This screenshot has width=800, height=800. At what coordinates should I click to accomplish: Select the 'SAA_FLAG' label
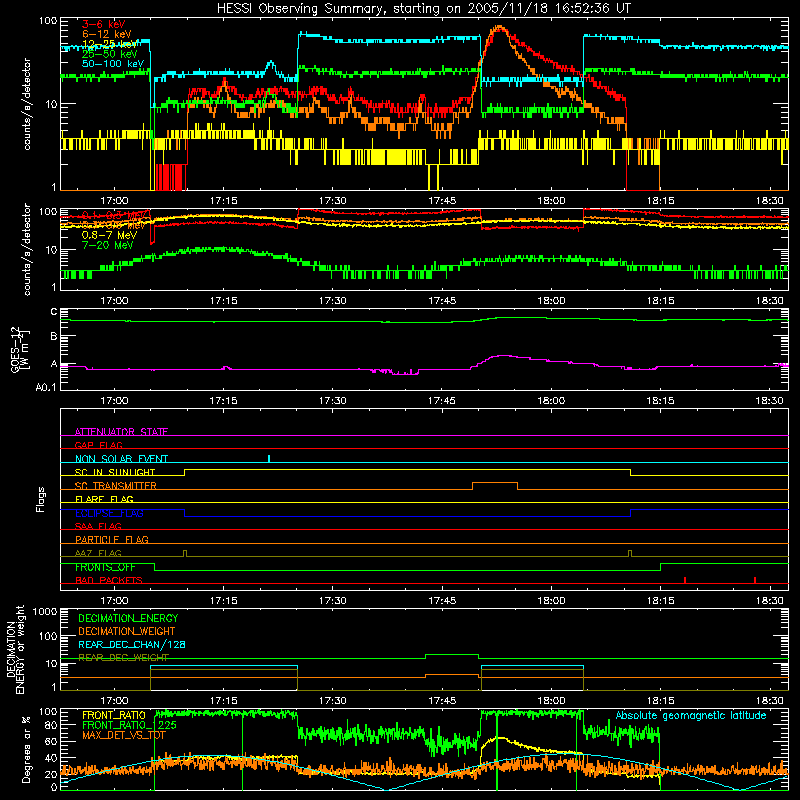tap(98, 526)
